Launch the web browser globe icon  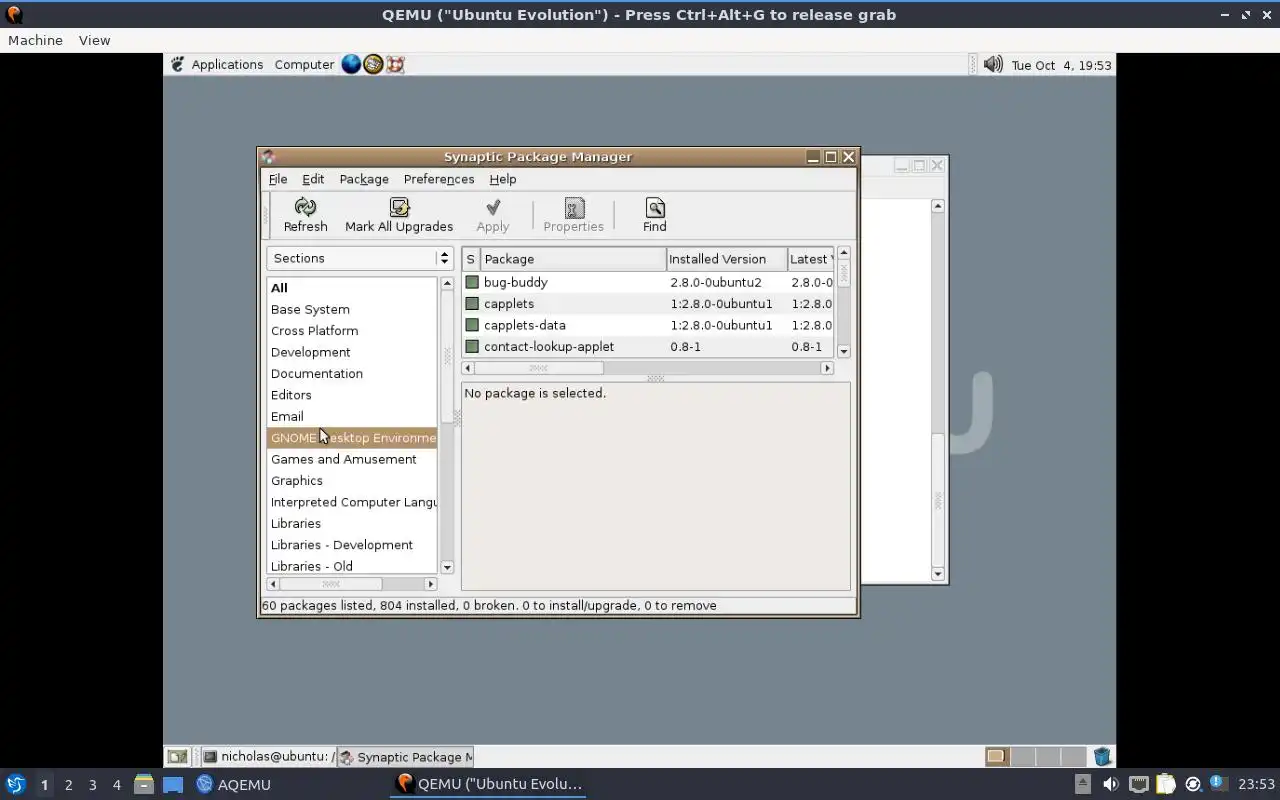[351, 64]
